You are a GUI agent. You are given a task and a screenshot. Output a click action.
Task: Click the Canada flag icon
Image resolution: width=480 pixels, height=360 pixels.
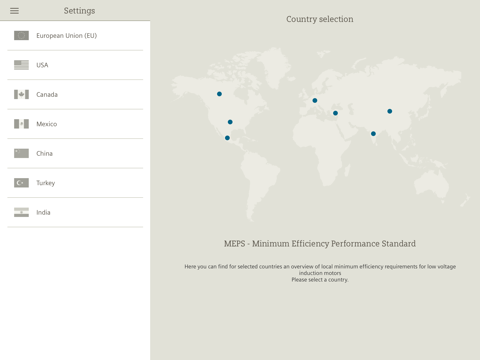21,94
